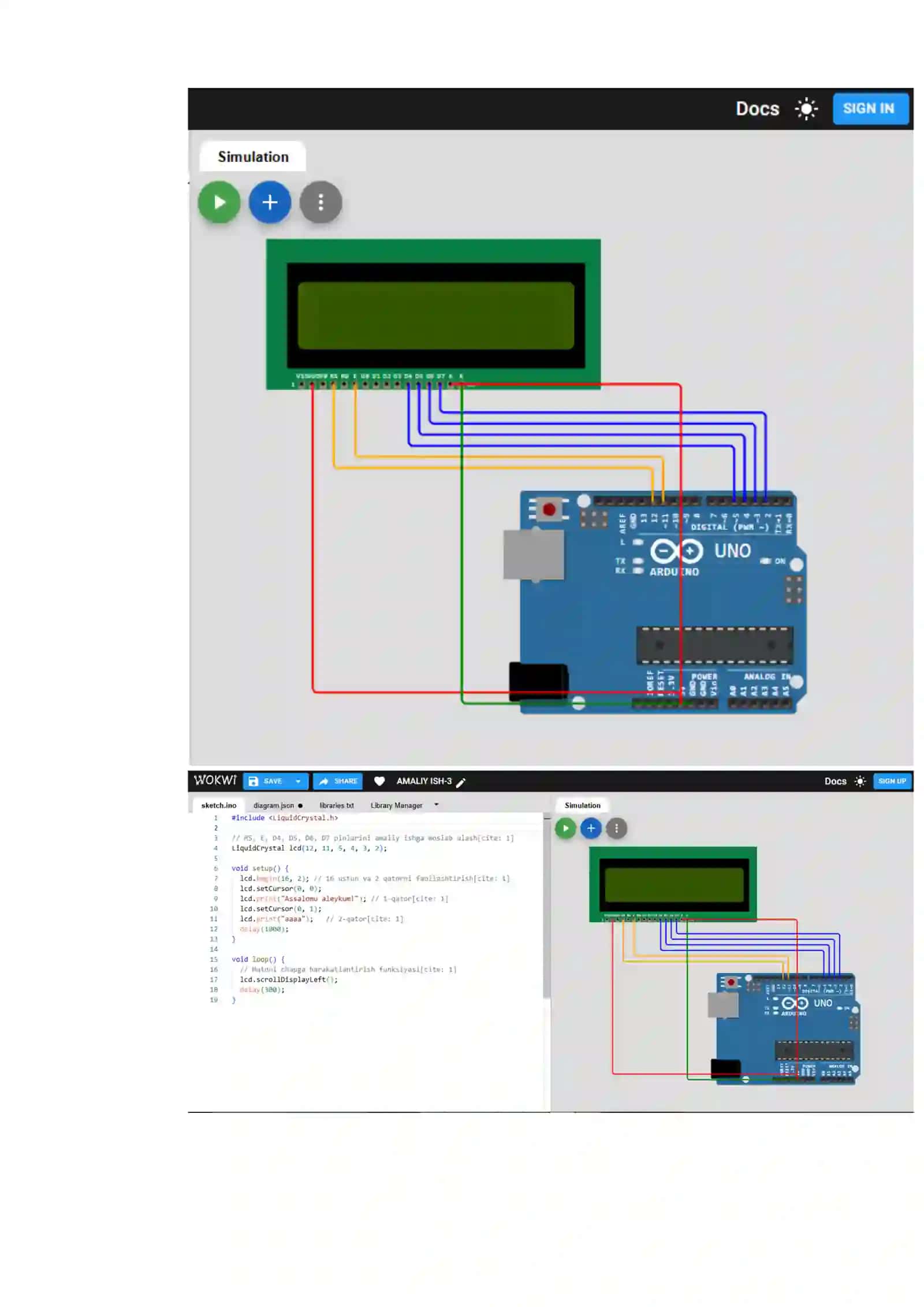Open Docs link beside SIGN UP

[835, 781]
